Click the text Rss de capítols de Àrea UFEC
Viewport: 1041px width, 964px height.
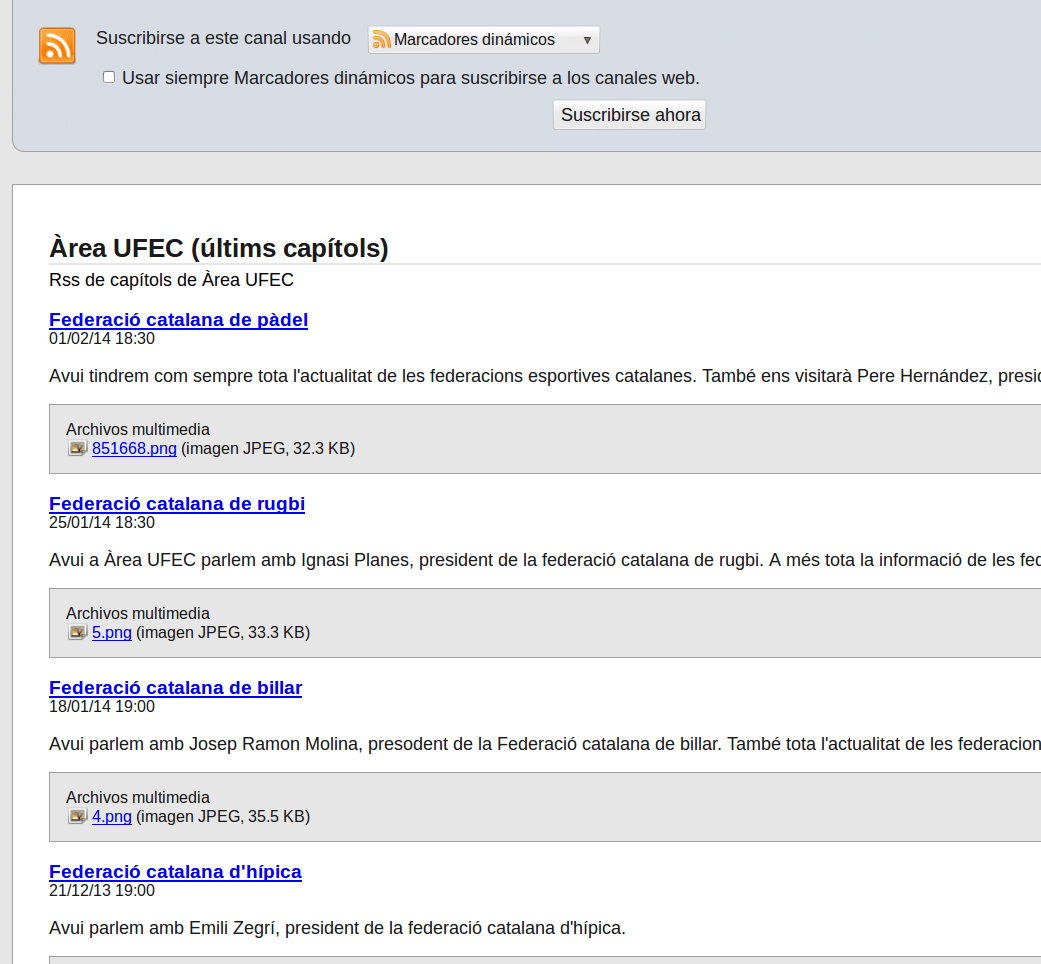tap(171, 280)
